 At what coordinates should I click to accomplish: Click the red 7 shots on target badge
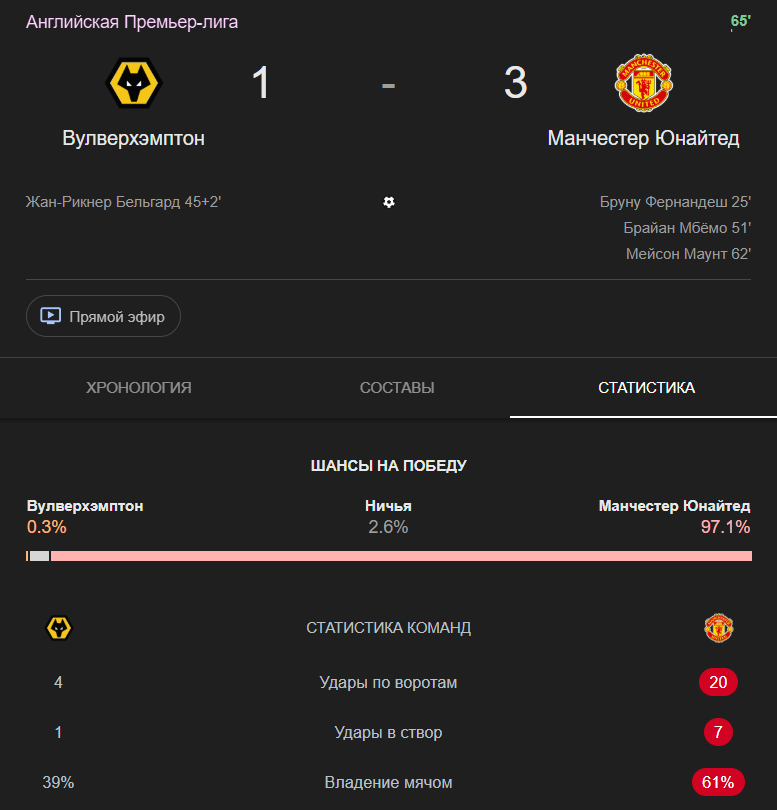click(718, 733)
